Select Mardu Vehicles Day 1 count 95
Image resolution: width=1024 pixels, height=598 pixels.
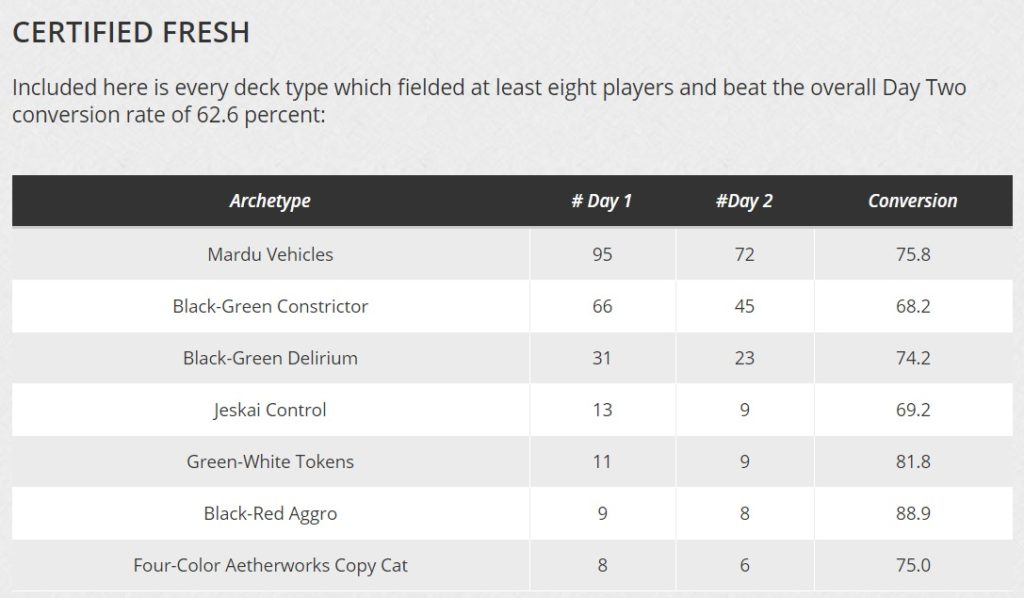click(602, 254)
